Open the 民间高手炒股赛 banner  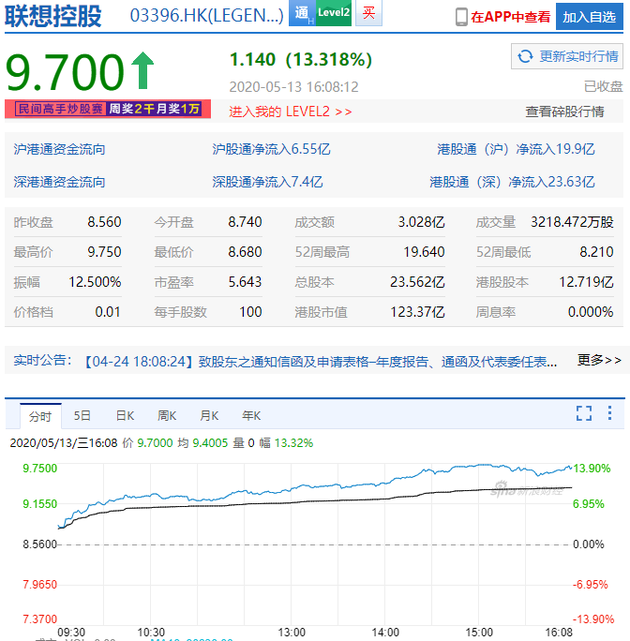[x=108, y=109]
